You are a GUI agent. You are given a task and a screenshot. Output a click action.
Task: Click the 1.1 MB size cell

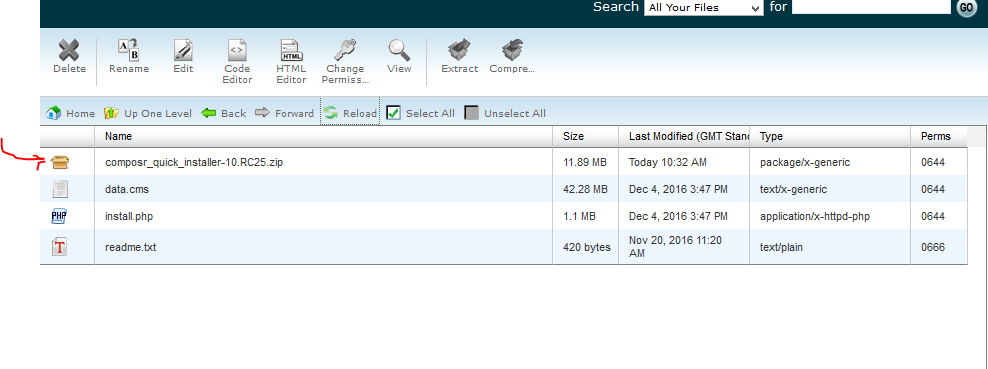click(580, 217)
